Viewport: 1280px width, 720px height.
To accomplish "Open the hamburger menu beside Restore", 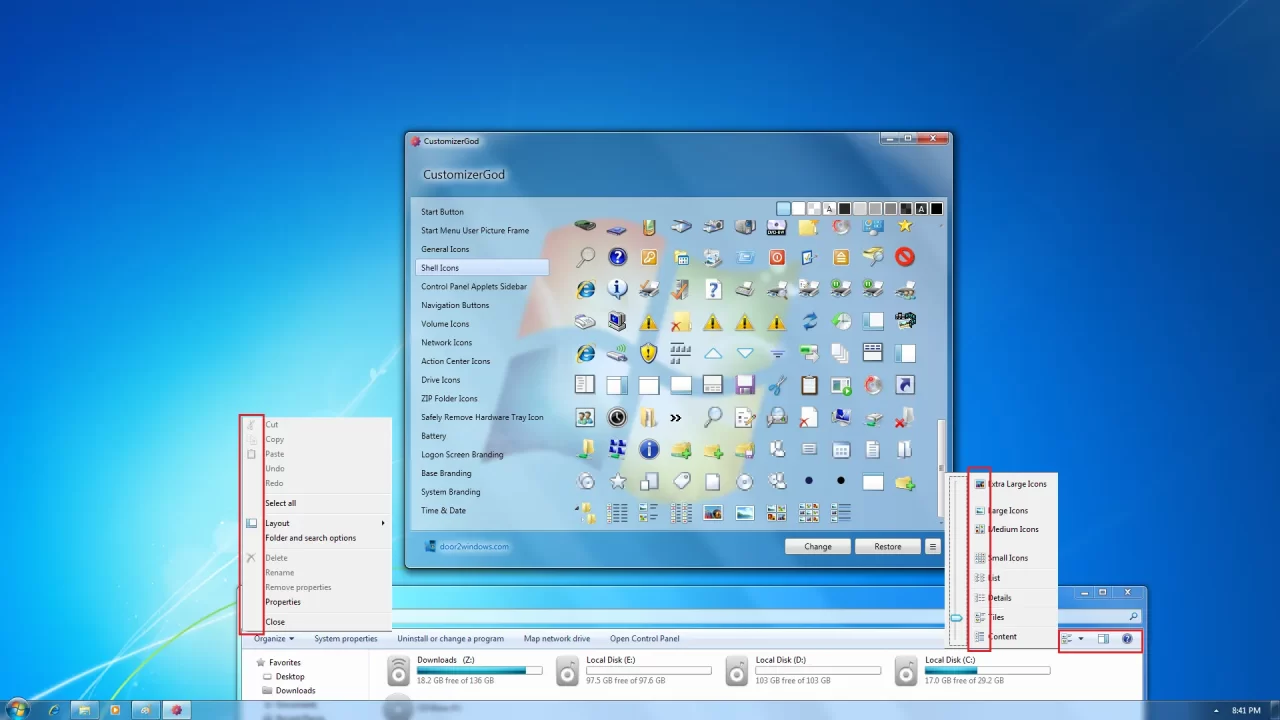I will point(932,547).
